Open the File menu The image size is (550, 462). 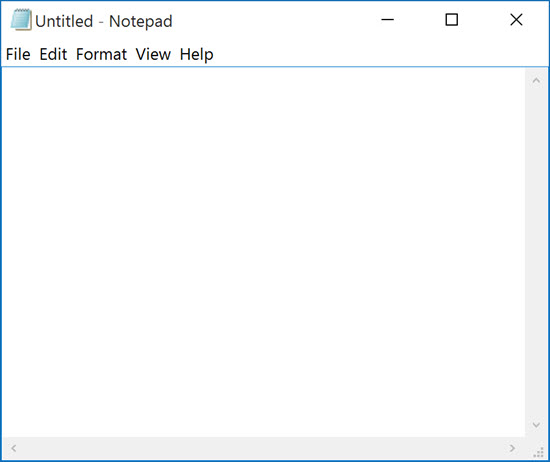(18, 54)
